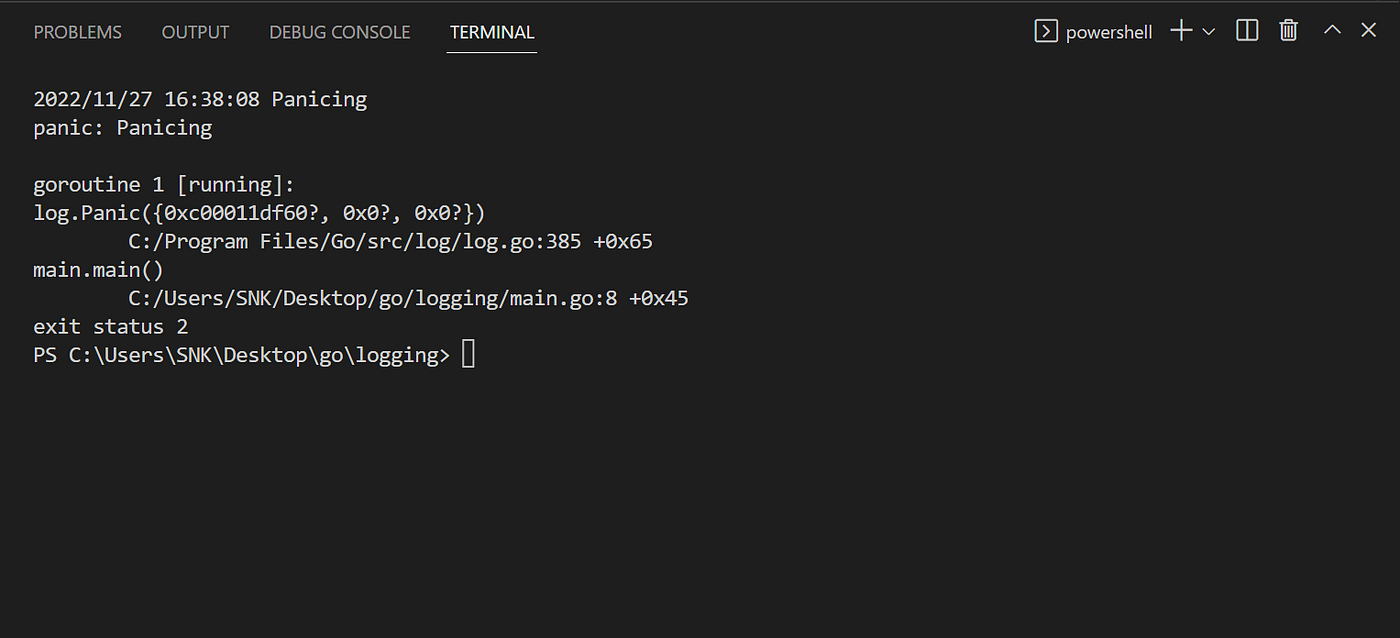Click the main.main() stack frame line
The width and height of the screenshot is (1400, 638).
98,270
